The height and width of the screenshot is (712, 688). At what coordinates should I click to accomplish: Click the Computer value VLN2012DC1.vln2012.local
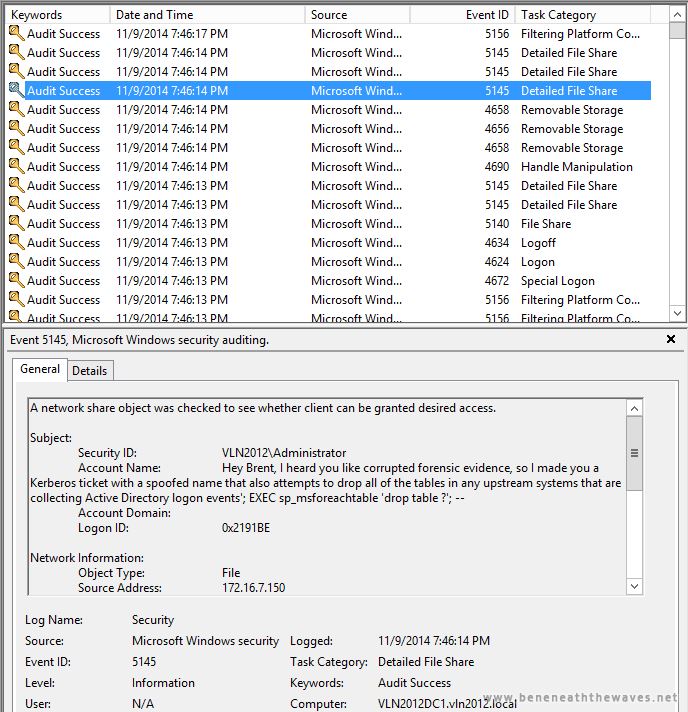click(447, 703)
